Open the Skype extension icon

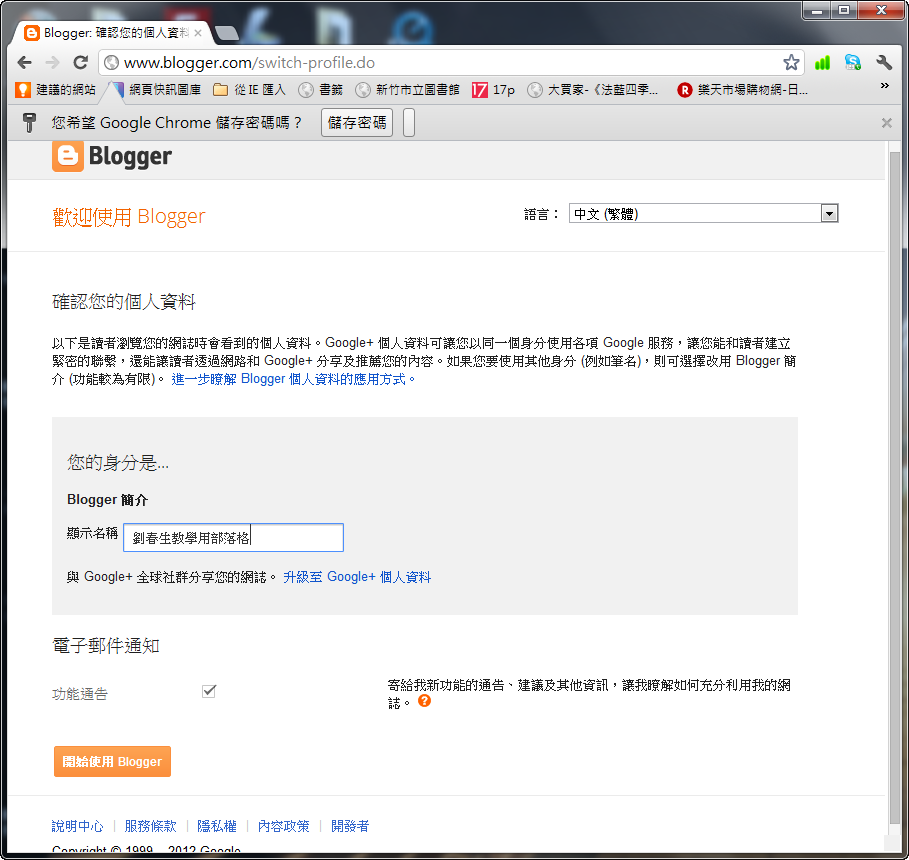[853, 63]
